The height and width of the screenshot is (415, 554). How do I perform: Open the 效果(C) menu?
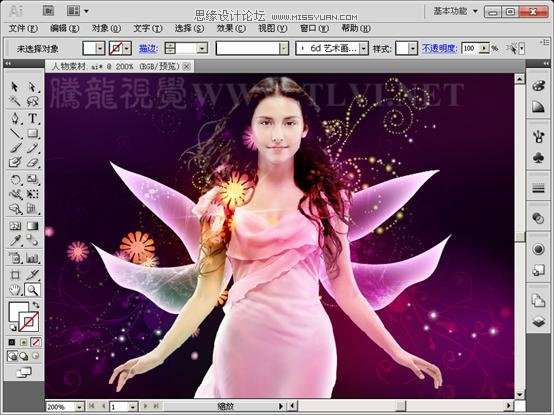(x=231, y=28)
